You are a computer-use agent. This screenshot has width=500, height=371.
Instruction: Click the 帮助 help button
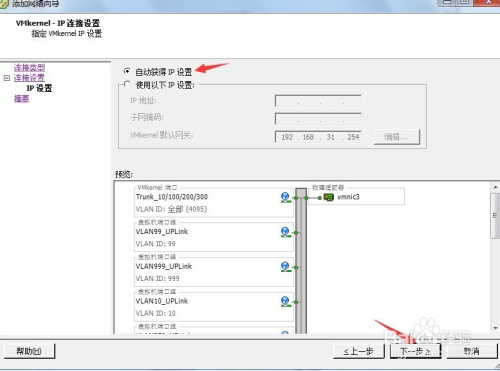(29, 351)
